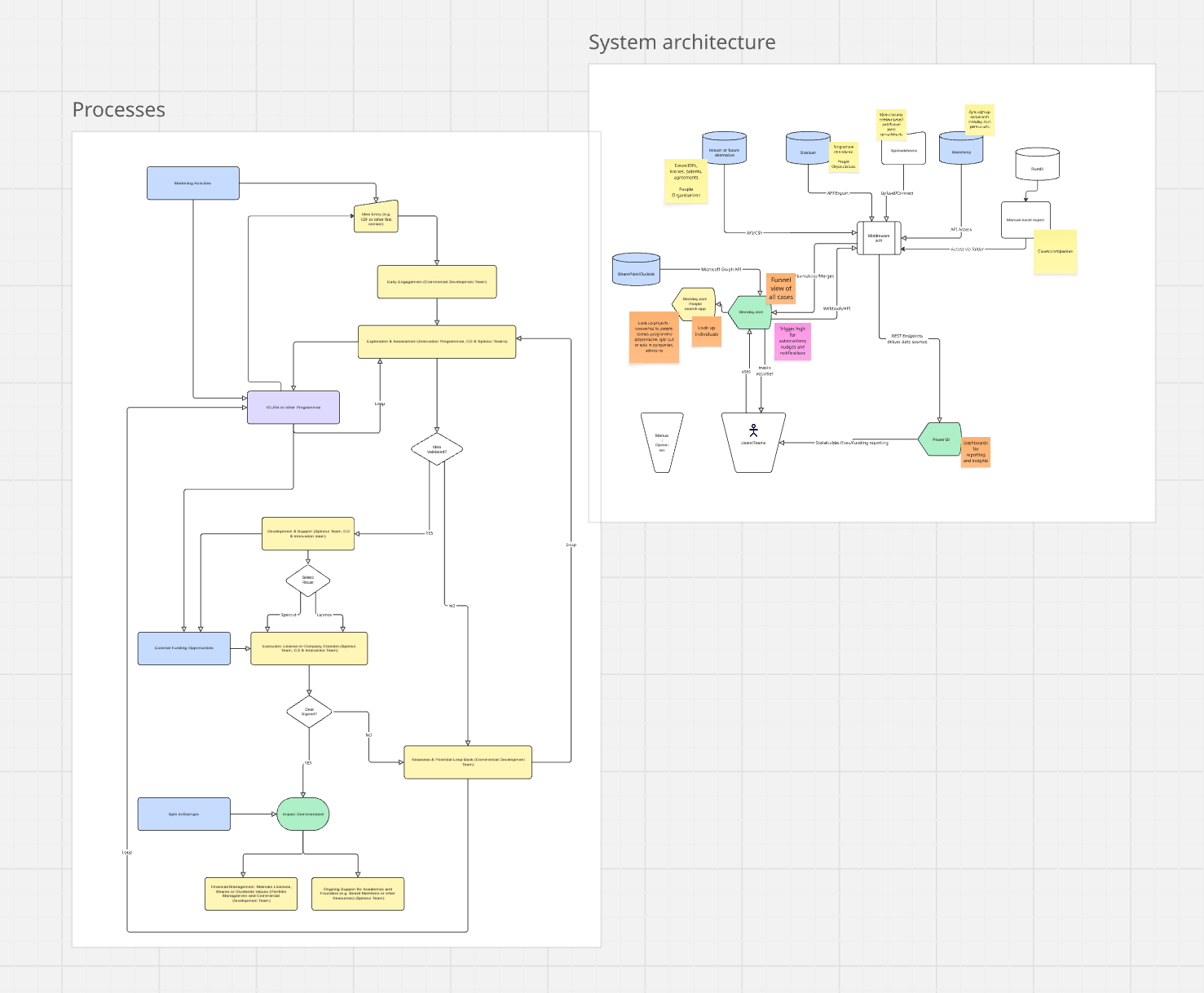Select the Financial Management box
Viewport: 1204px width, 993px height.
coord(251,894)
